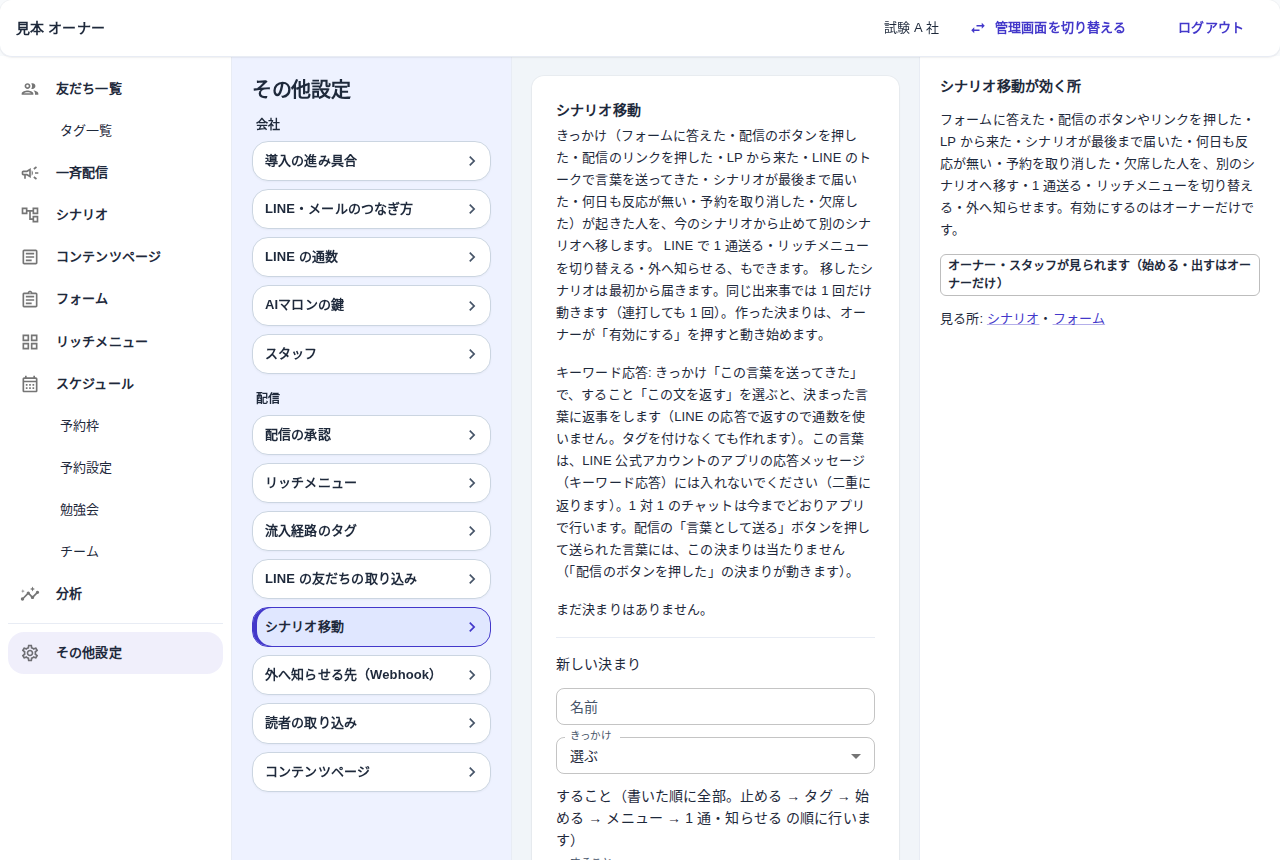
Task: Follow the シナリオ link under 見る所
Action: 1013,319
